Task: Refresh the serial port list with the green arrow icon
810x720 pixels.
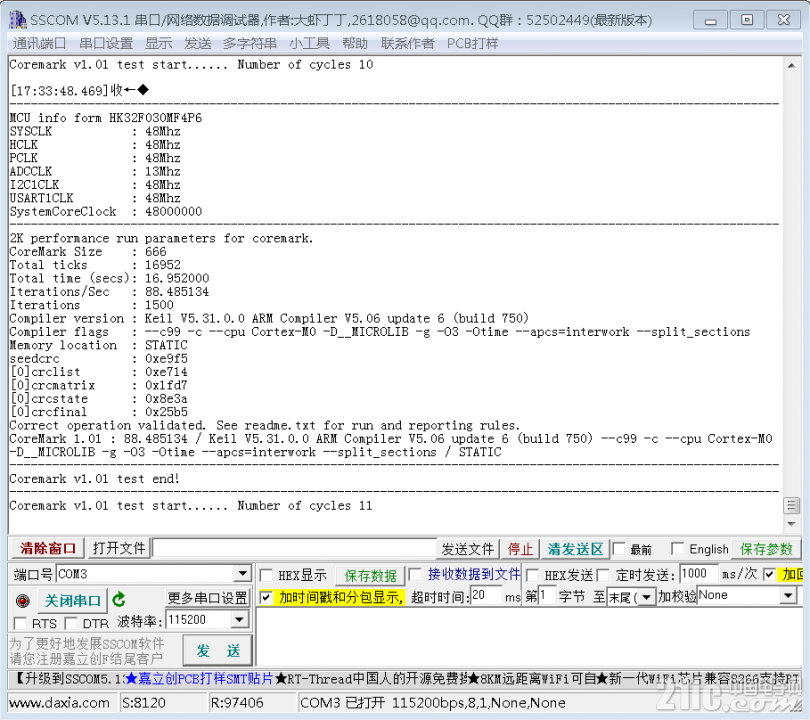Action: click(x=119, y=598)
